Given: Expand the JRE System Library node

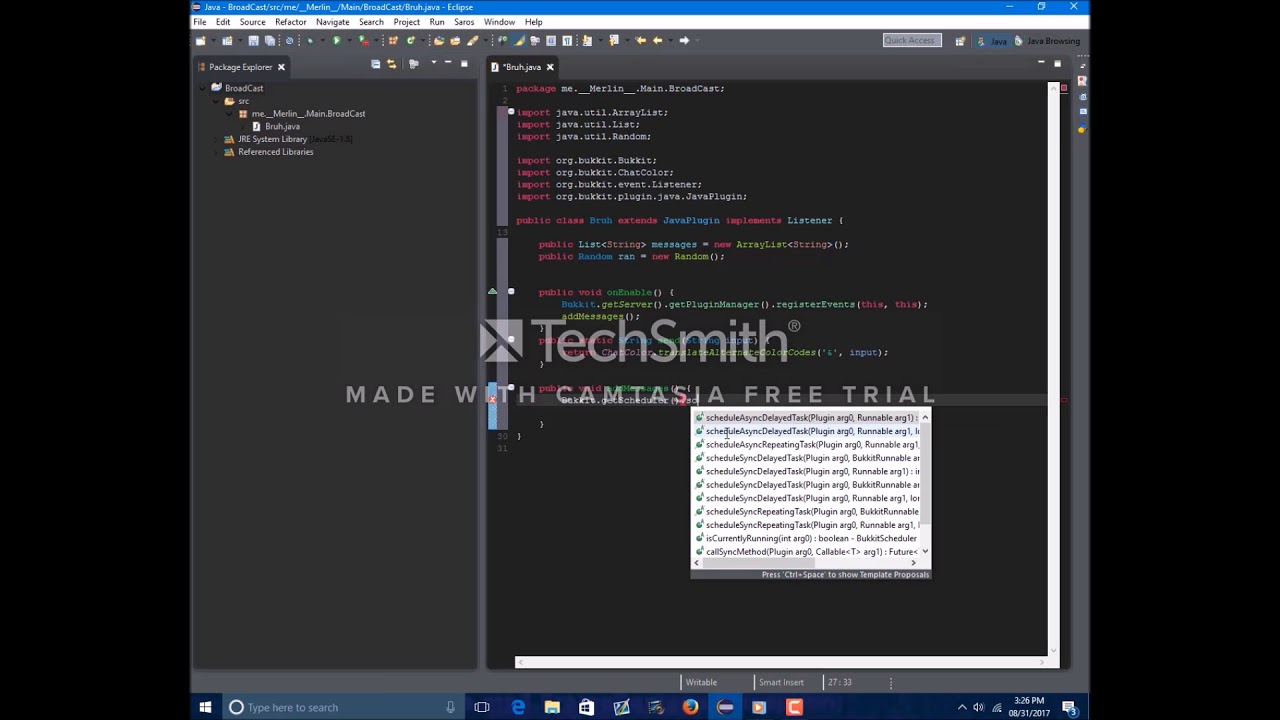Looking at the screenshot, I should tap(216, 139).
